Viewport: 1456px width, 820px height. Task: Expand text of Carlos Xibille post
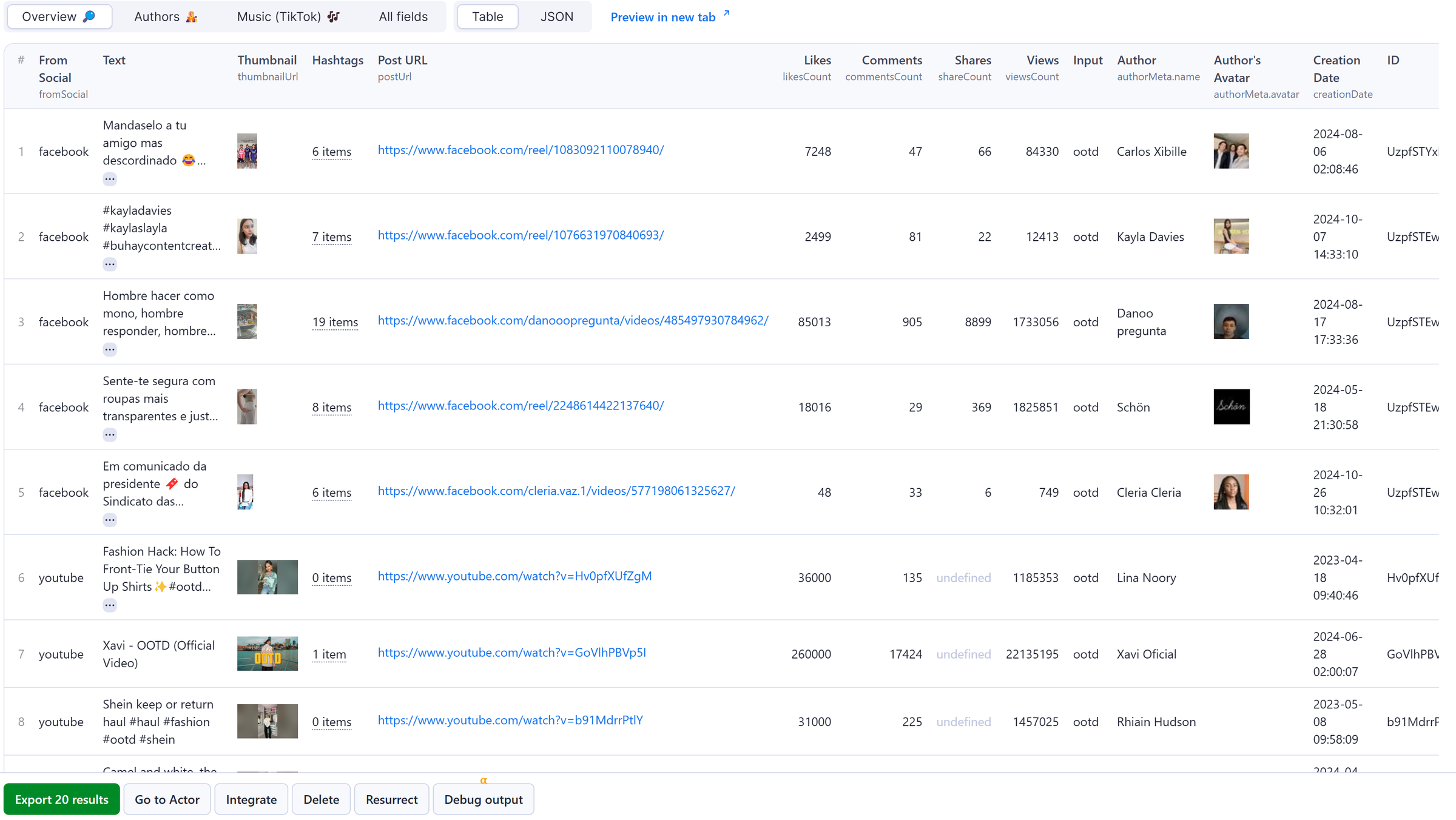(x=109, y=179)
